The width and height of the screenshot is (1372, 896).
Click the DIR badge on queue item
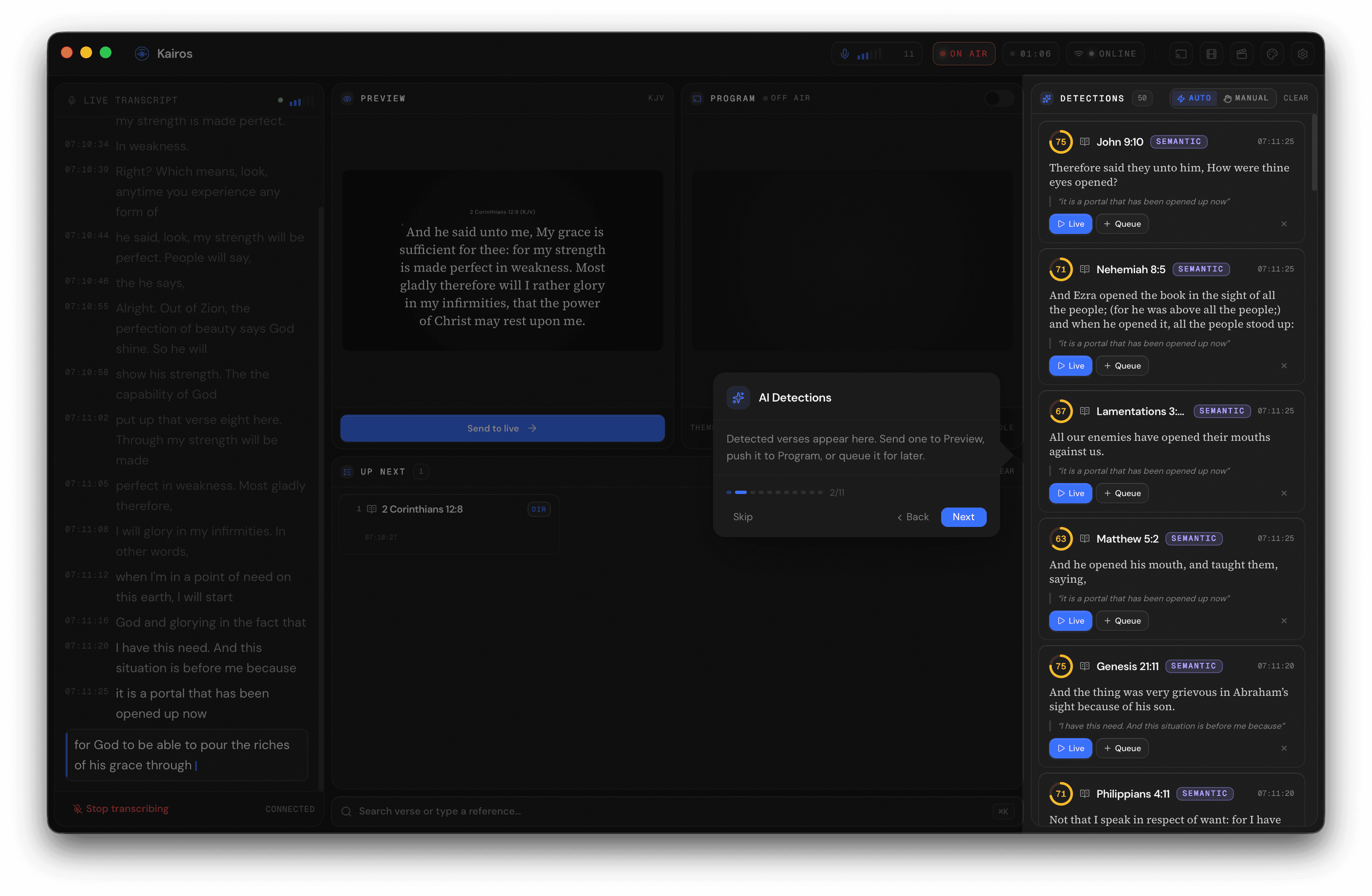click(539, 509)
